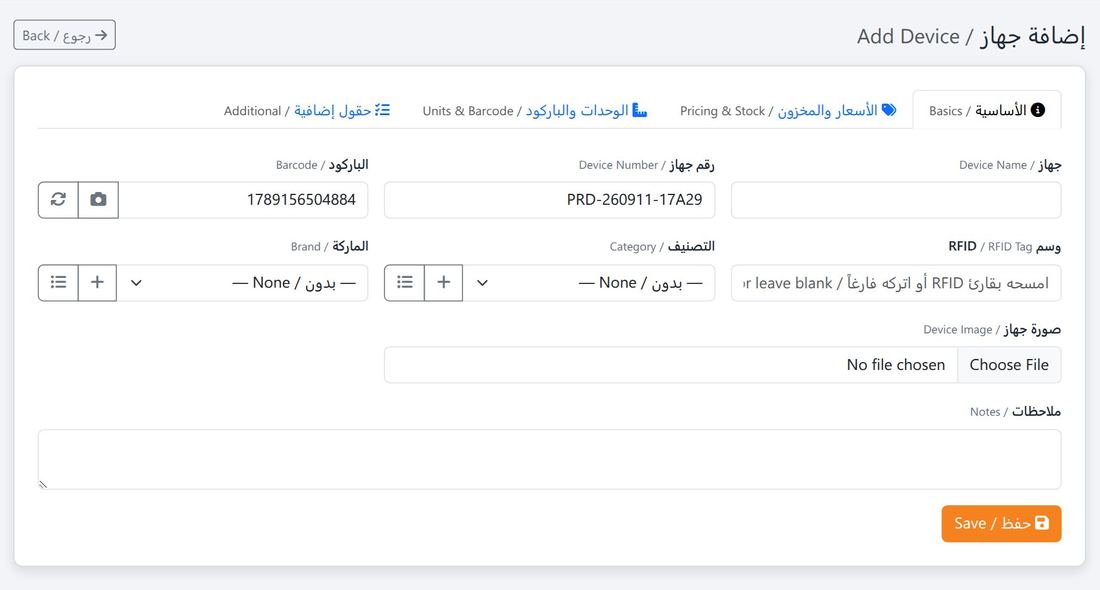Click the Device Image label

point(992,329)
